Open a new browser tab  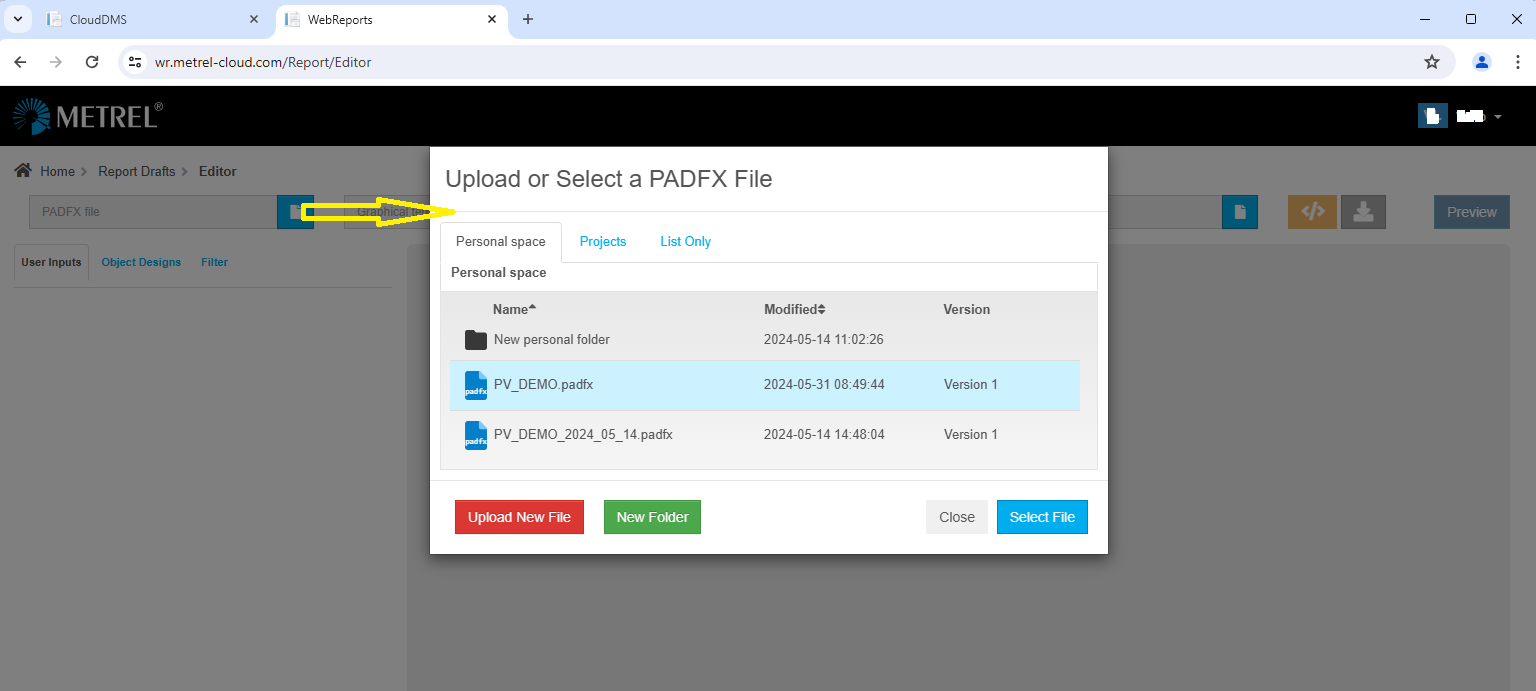528,19
